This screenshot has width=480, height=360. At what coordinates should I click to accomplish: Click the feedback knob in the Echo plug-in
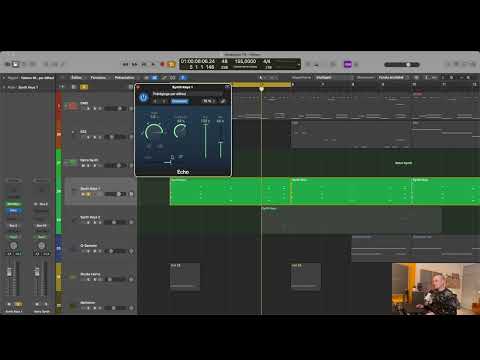[180, 131]
